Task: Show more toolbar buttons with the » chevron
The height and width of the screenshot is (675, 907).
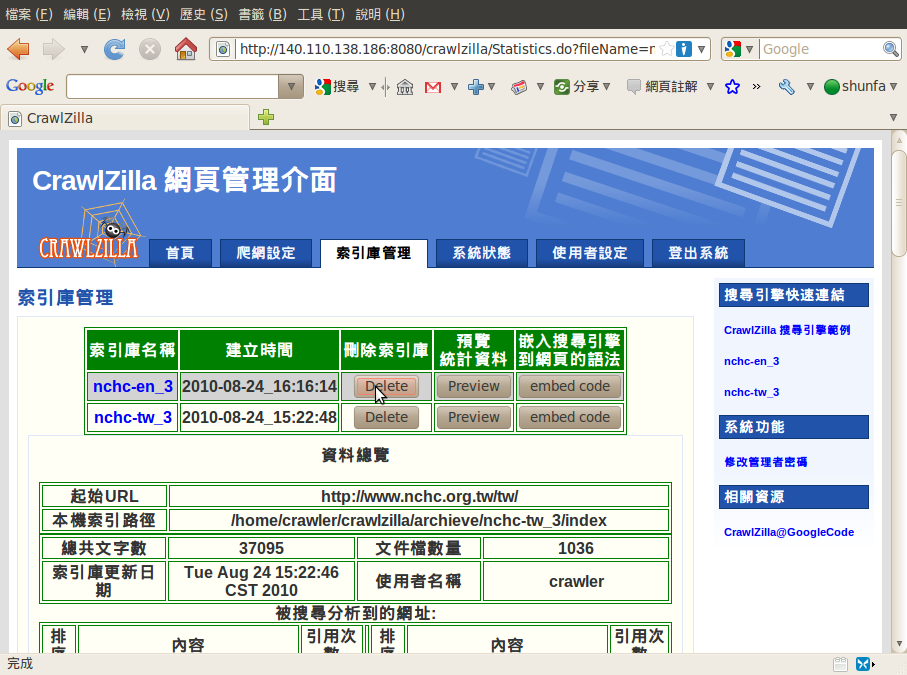Action: [757, 87]
